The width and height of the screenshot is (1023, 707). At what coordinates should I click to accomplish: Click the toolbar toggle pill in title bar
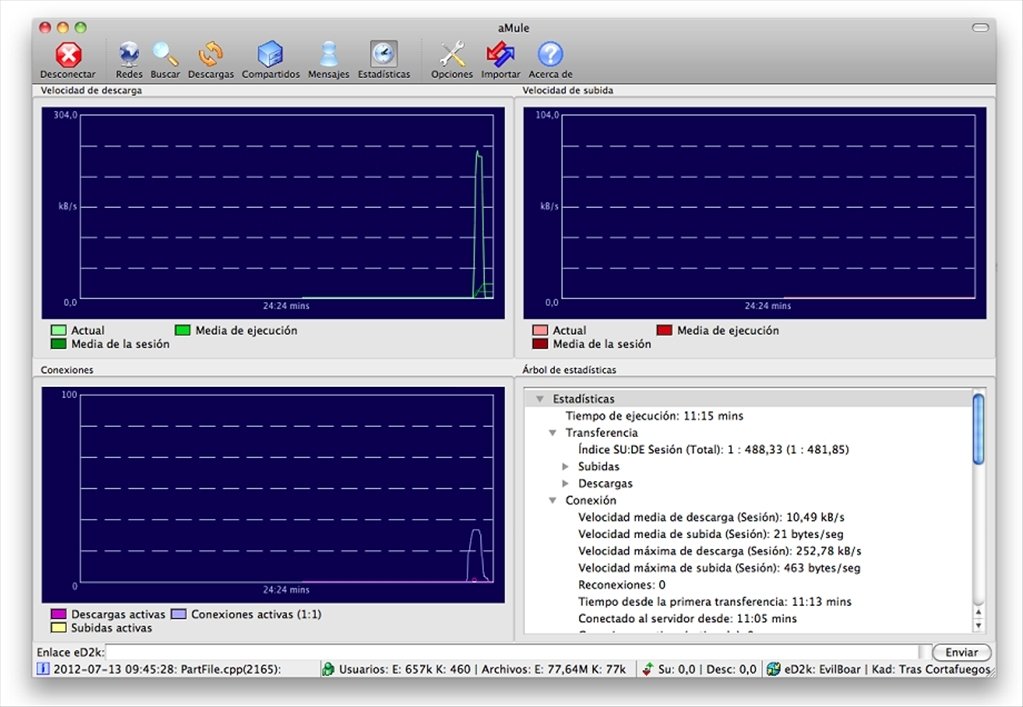[981, 27]
